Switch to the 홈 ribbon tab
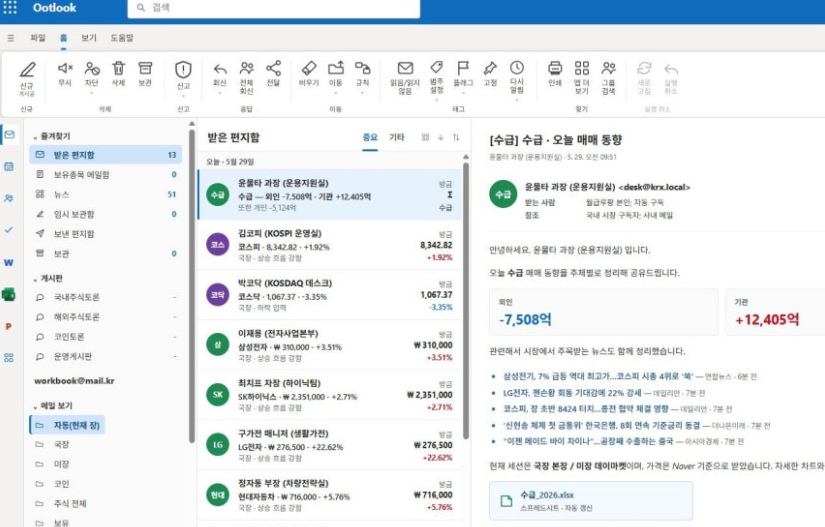 (x=63, y=38)
